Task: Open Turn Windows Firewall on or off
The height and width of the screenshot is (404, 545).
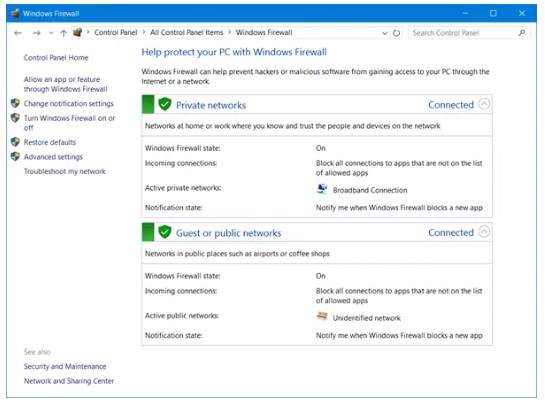Action: tap(69, 123)
